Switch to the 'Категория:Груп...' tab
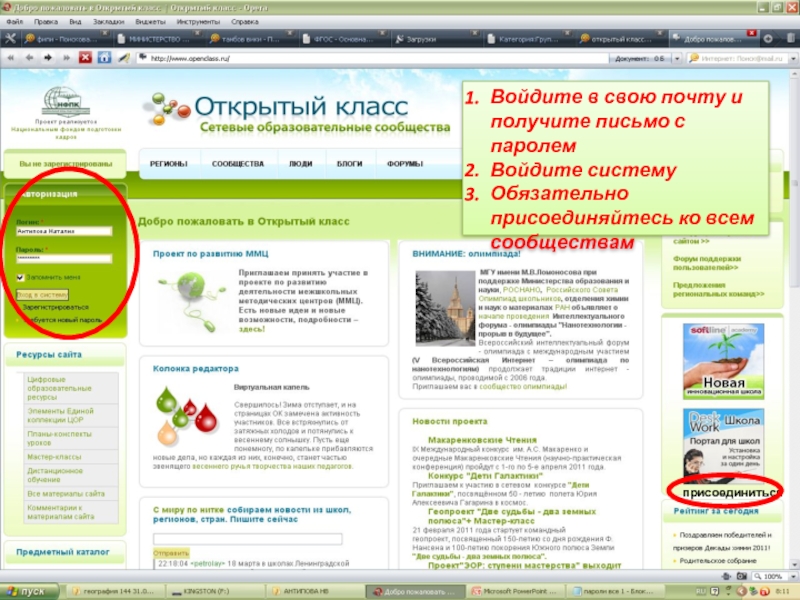 click(x=529, y=39)
